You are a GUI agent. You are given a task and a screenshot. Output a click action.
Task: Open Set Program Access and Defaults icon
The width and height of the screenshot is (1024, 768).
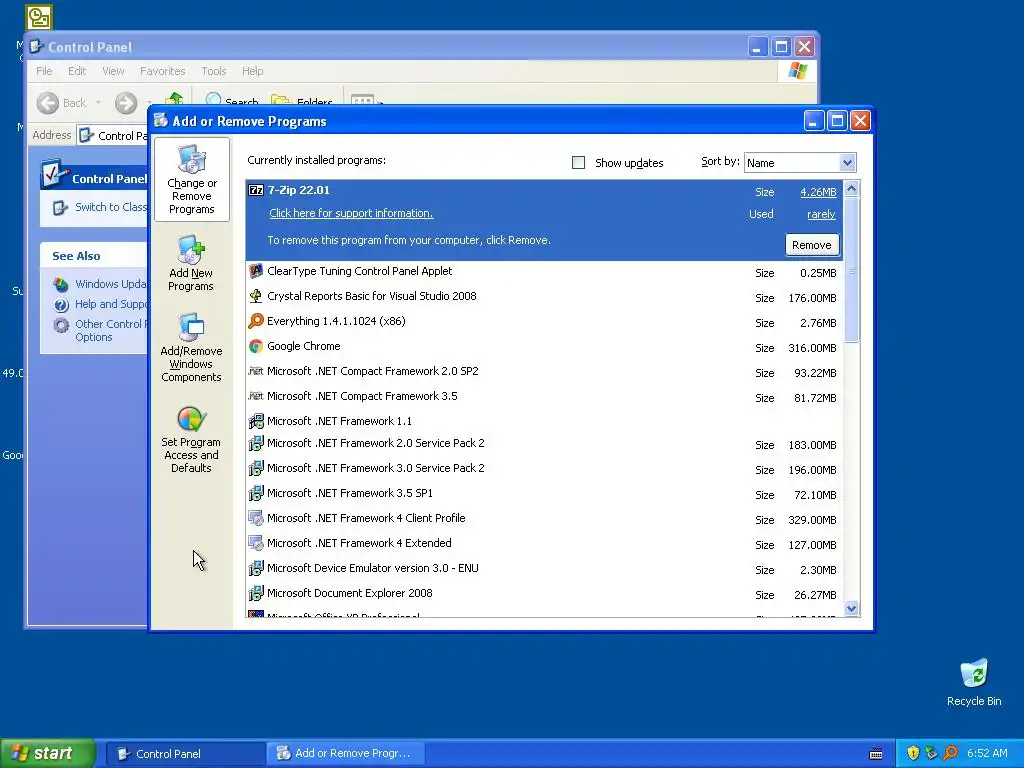tap(191, 419)
